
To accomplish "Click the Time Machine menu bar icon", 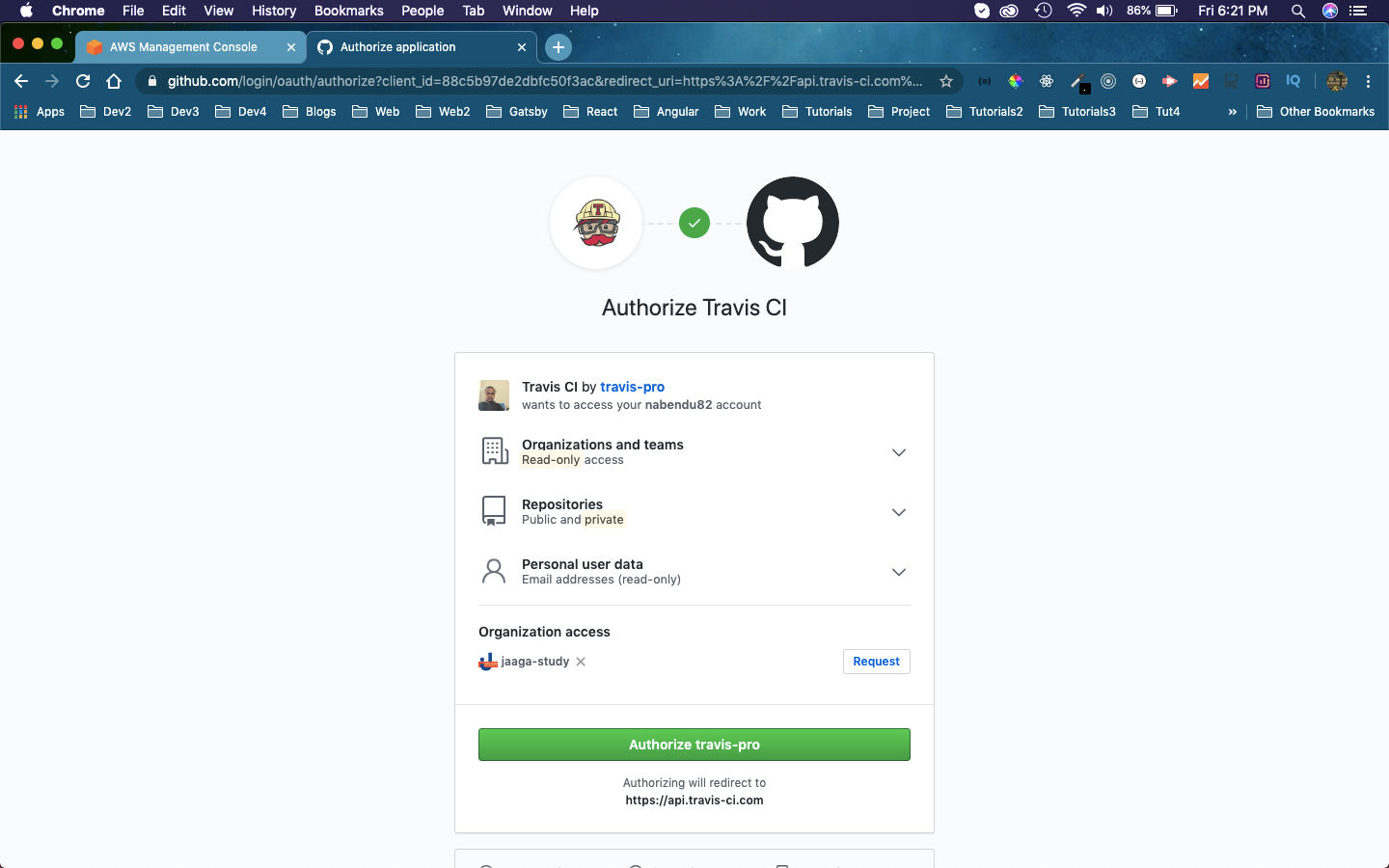I will click(x=1043, y=11).
